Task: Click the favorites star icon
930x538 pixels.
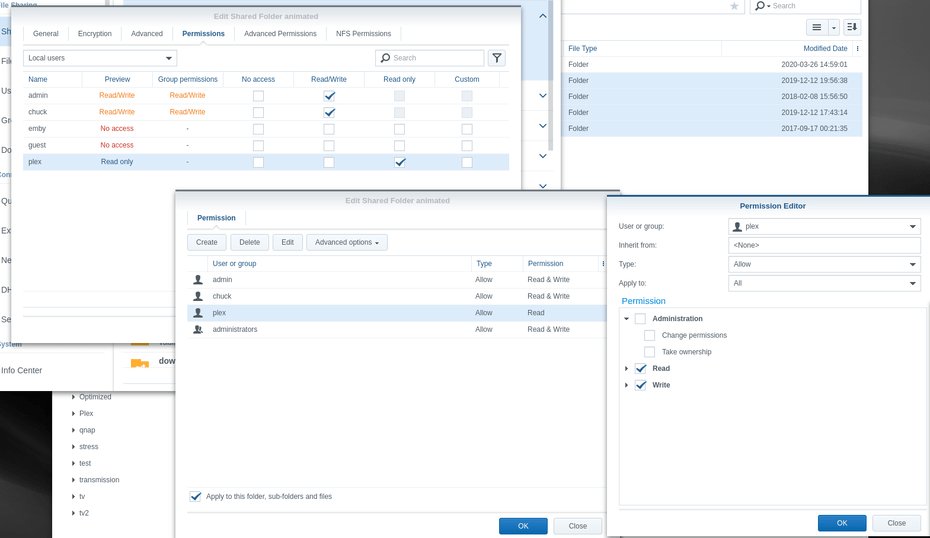Action: [734, 6]
